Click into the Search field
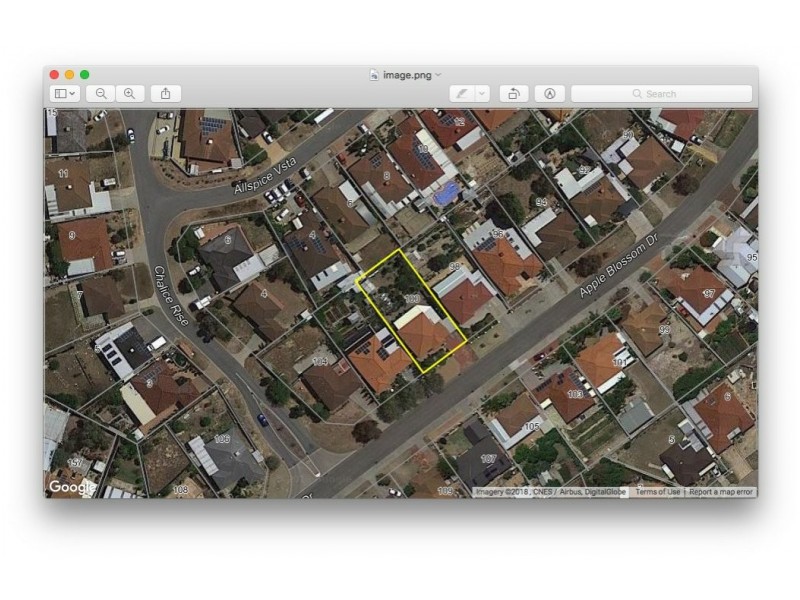Image resolution: width=800 pixels, height=600 pixels. [x=661, y=93]
